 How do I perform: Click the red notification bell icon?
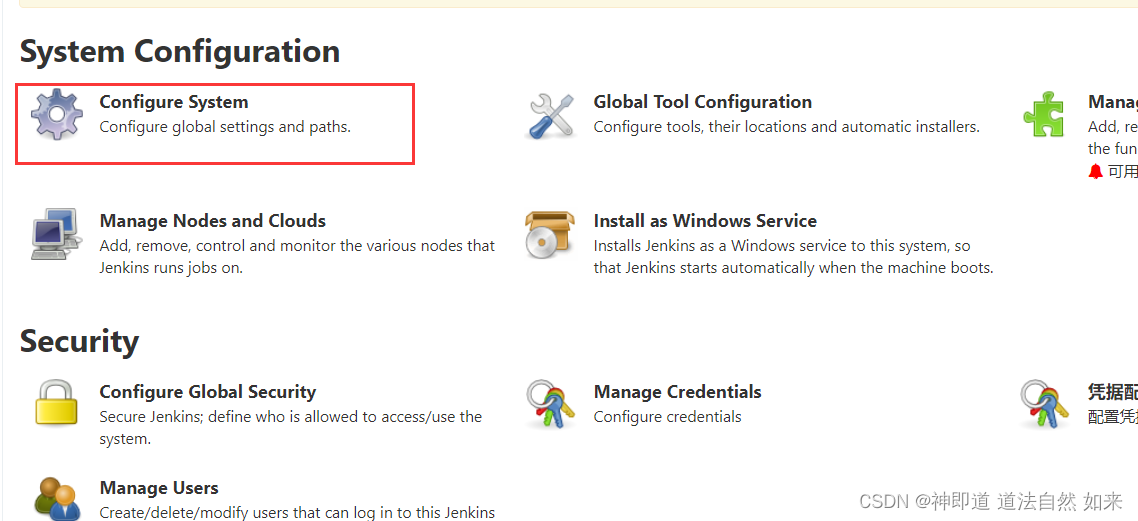pyautogui.click(x=1095, y=171)
